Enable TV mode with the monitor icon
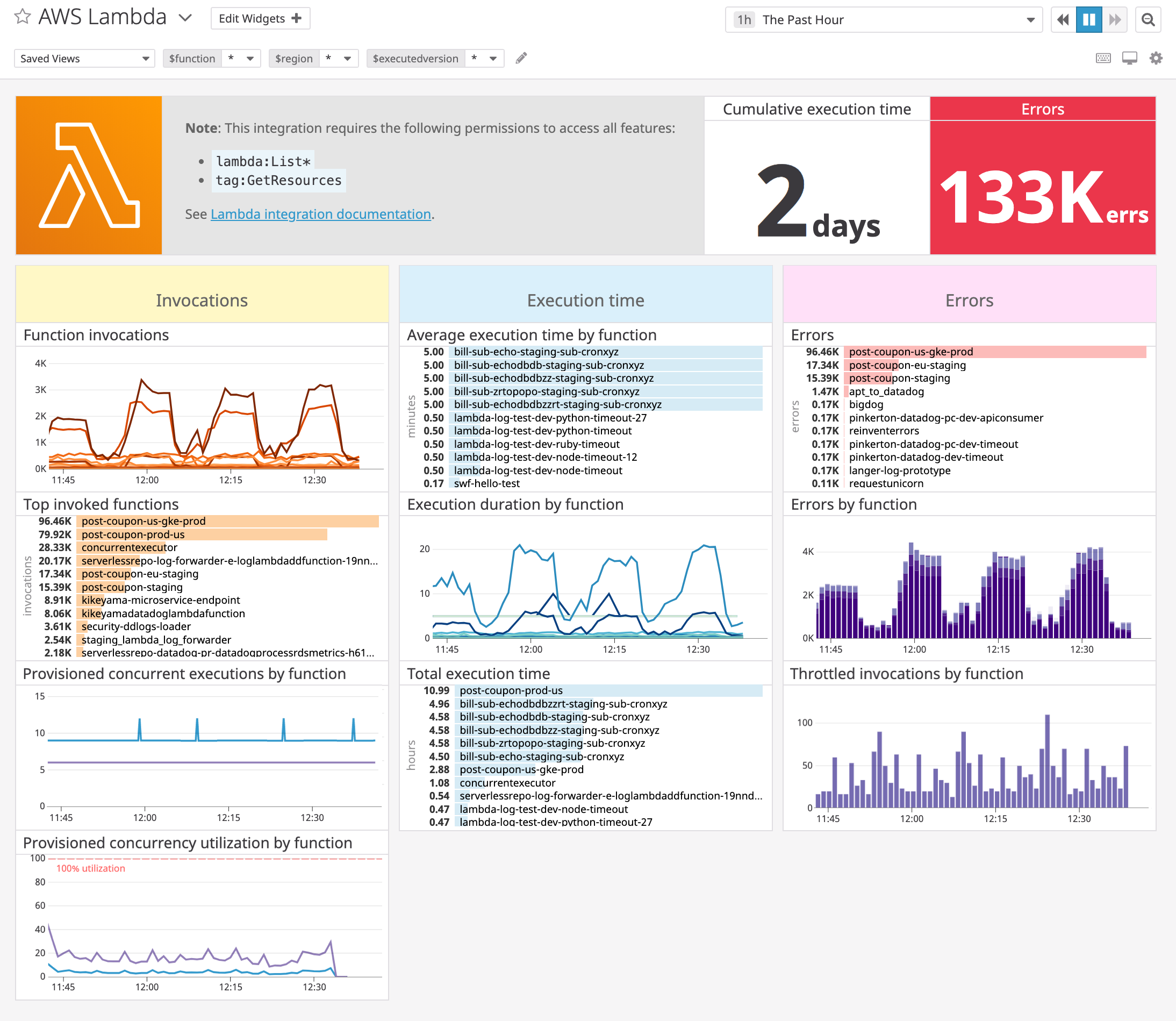 point(1129,58)
